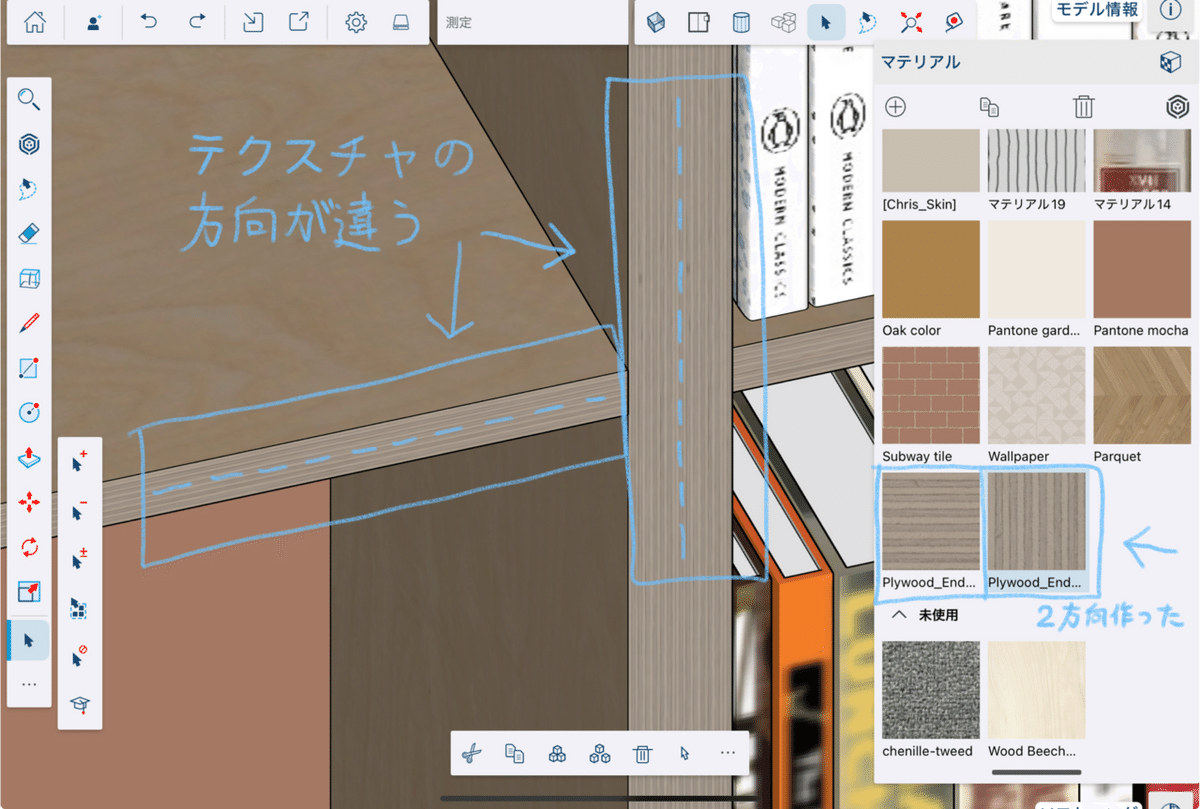Open the grey stacked cubes components icon

point(783,22)
